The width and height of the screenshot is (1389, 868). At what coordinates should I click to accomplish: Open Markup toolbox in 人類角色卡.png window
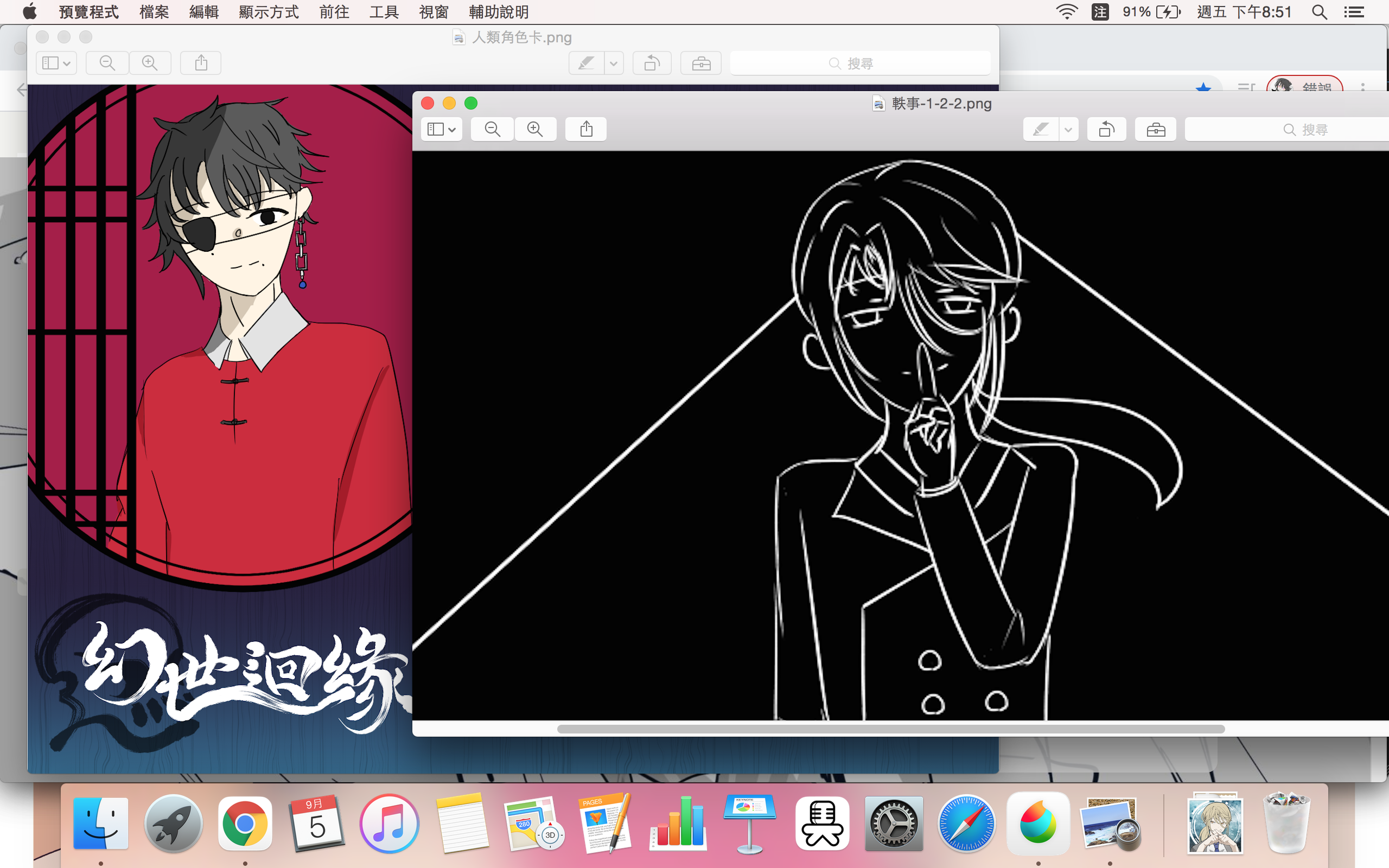pyautogui.click(x=701, y=63)
